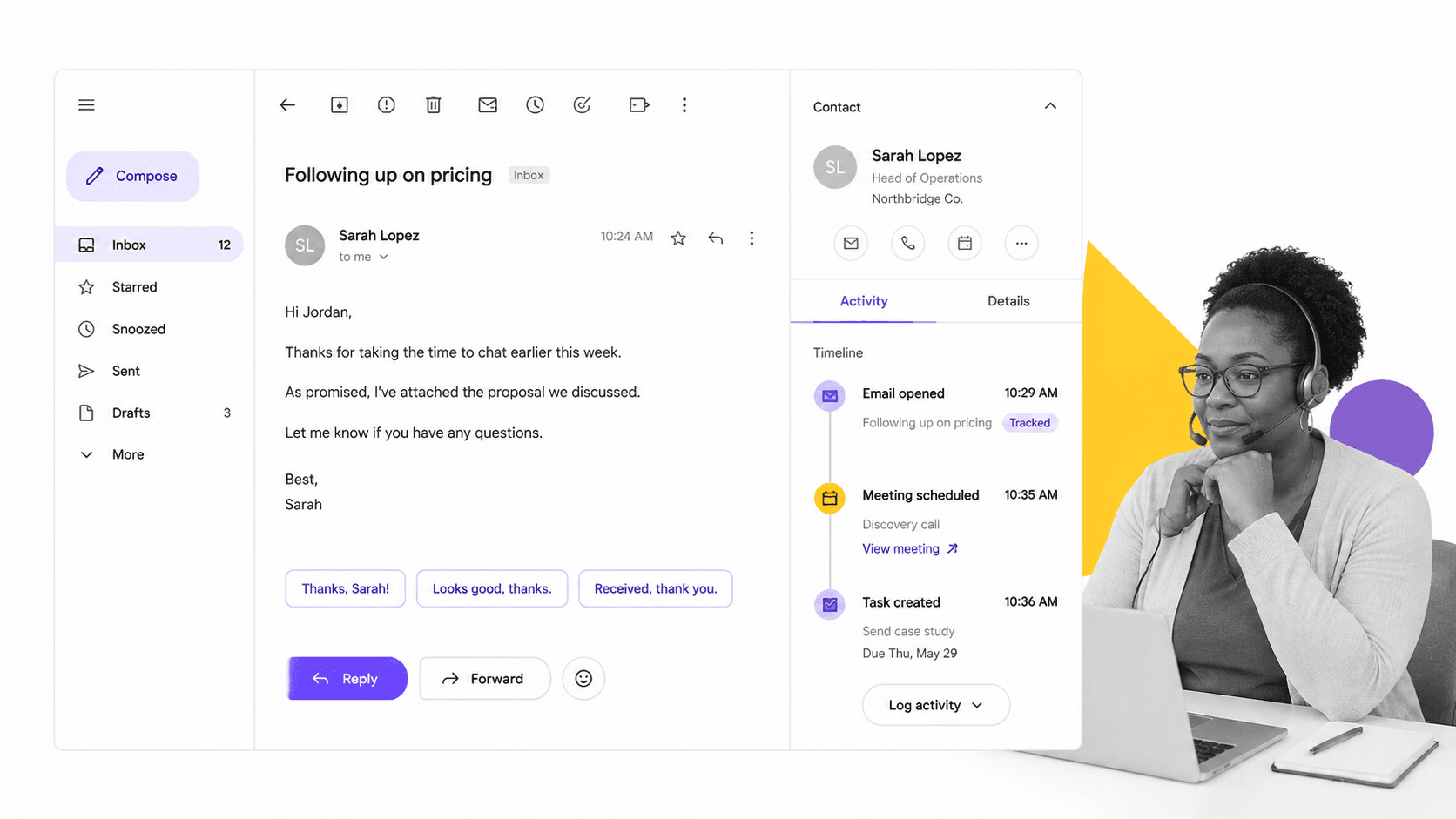Open the Inbox folder
The width and height of the screenshot is (1456, 819).
pos(149,245)
